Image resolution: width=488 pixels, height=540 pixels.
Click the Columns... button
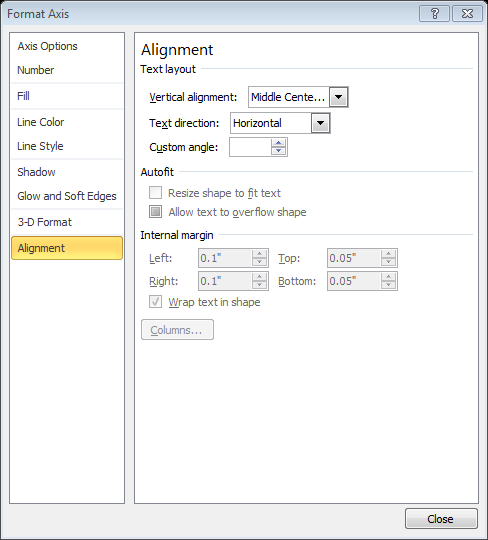pyautogui.click(x=177, y=330)
